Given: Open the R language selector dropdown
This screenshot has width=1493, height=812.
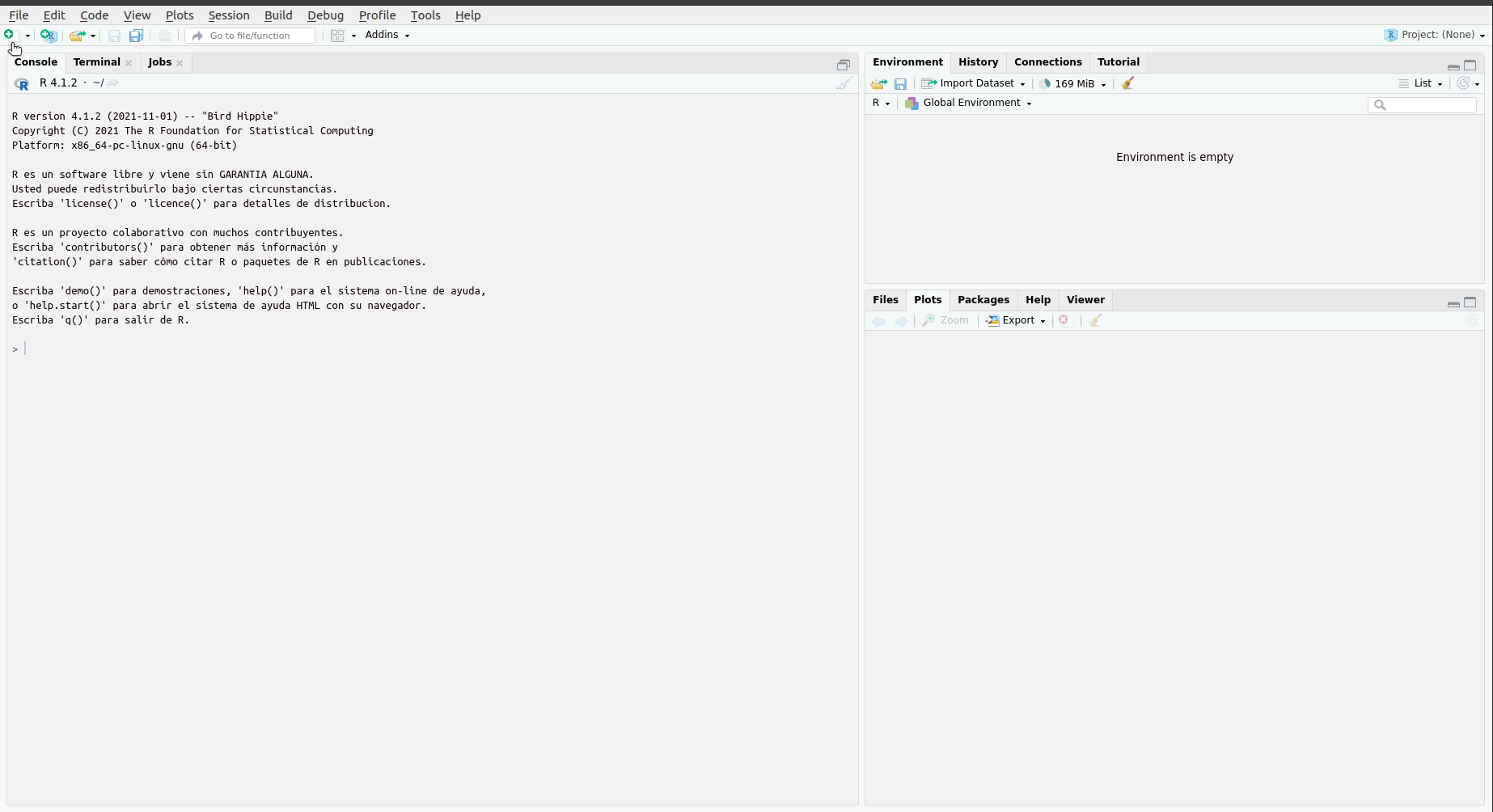Looking at the screenshot, I should [881, 103].
